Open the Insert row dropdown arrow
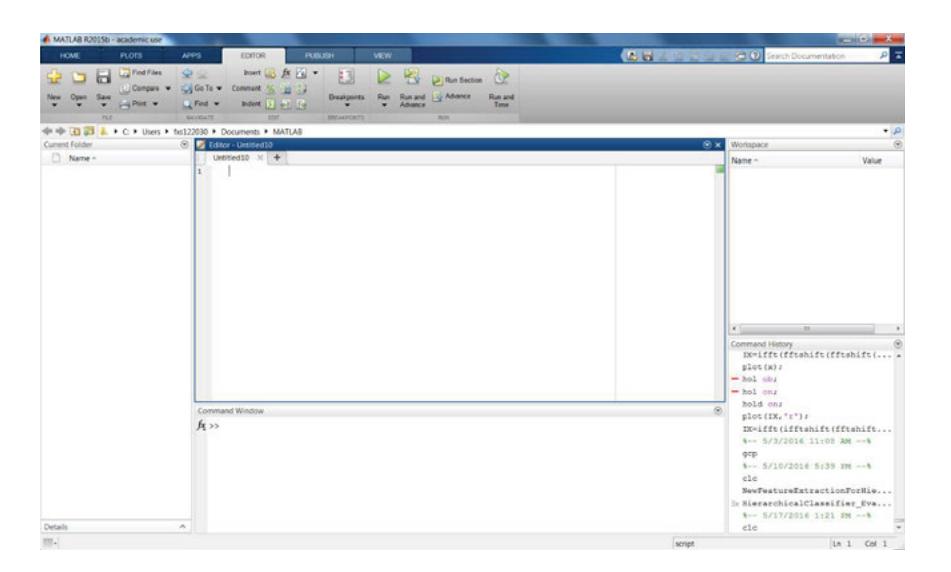951x572 pixels. [315, 73]
